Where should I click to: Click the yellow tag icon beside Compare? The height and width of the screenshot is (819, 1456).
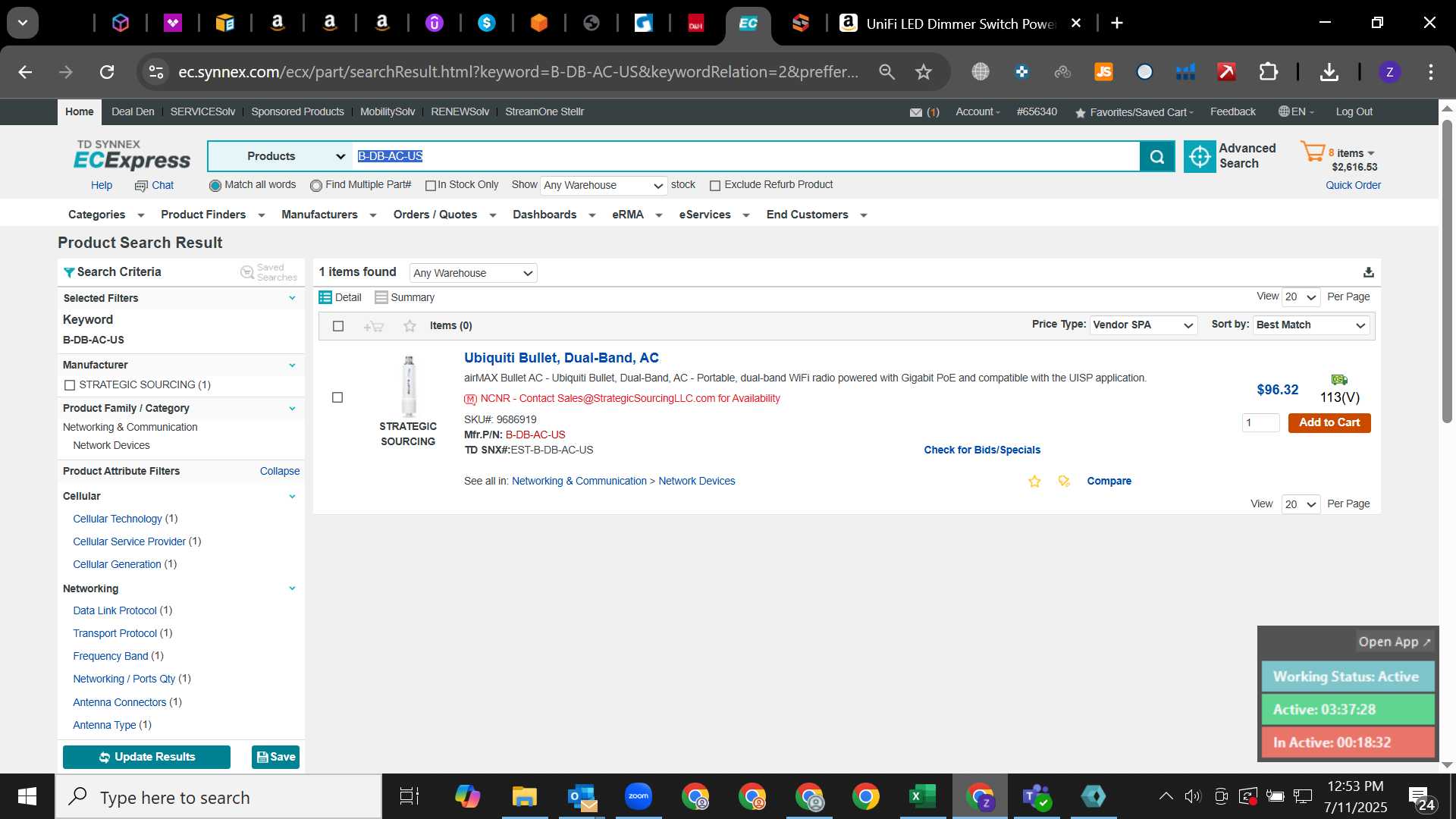(1064, 482)
